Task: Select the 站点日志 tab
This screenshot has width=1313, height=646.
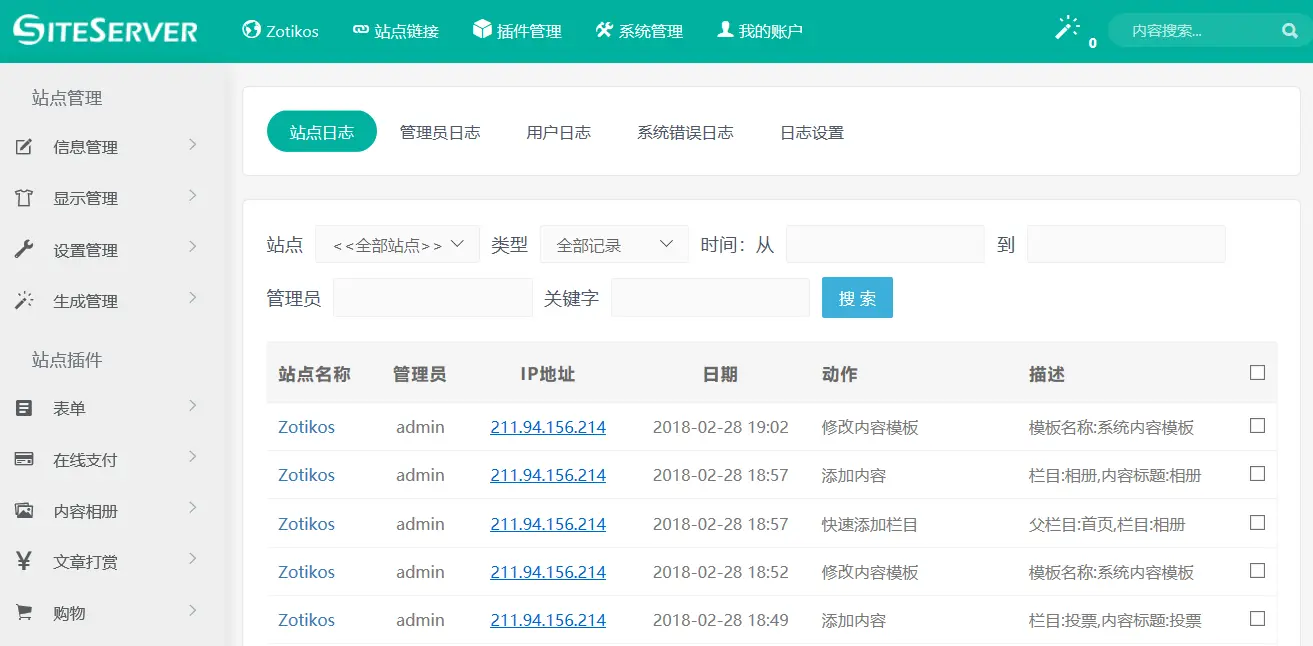Action: 322,132
